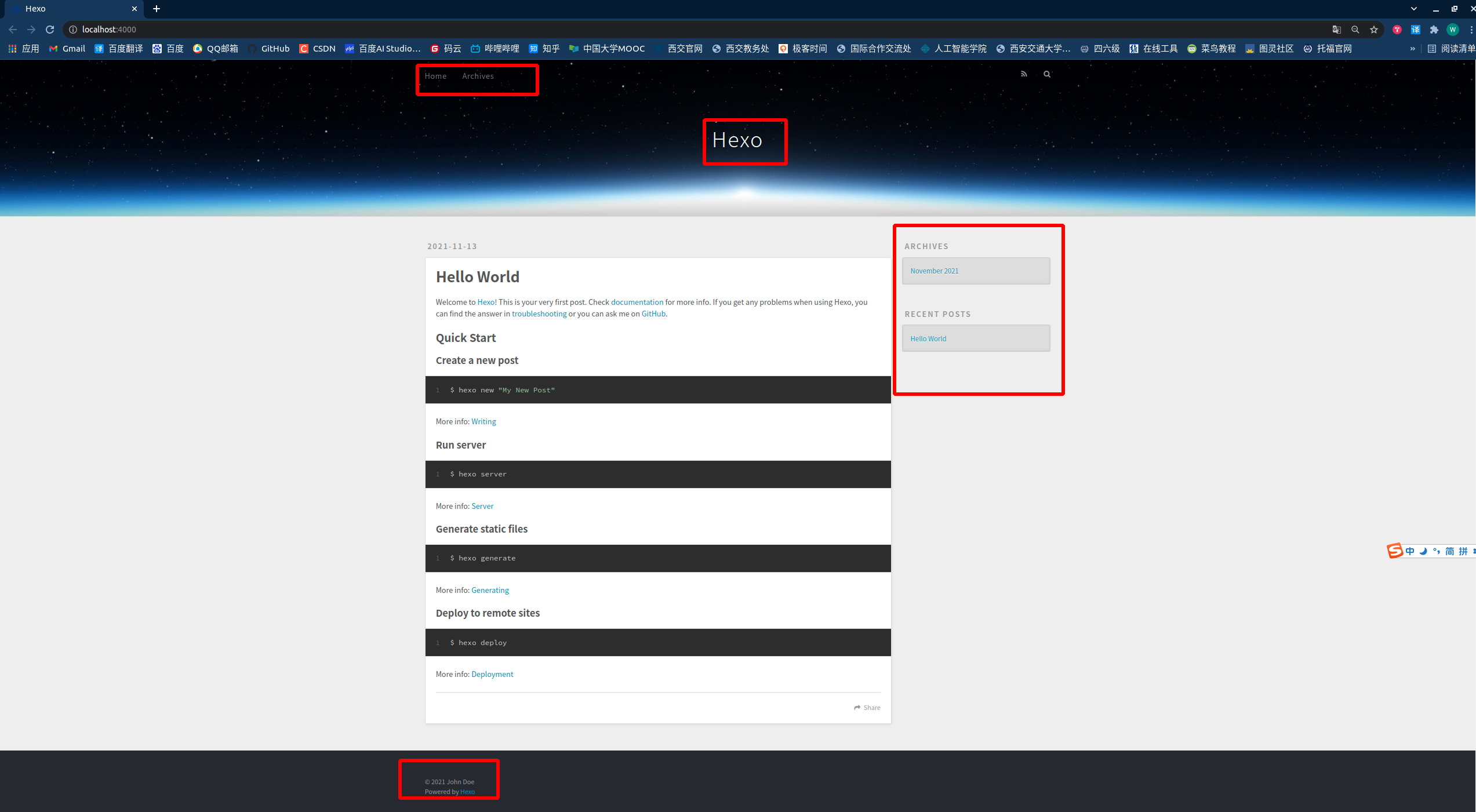This screenshot has width=1476, height=812.
Task: Click the Sogou input method S icon
Action: coord(1394,551)
